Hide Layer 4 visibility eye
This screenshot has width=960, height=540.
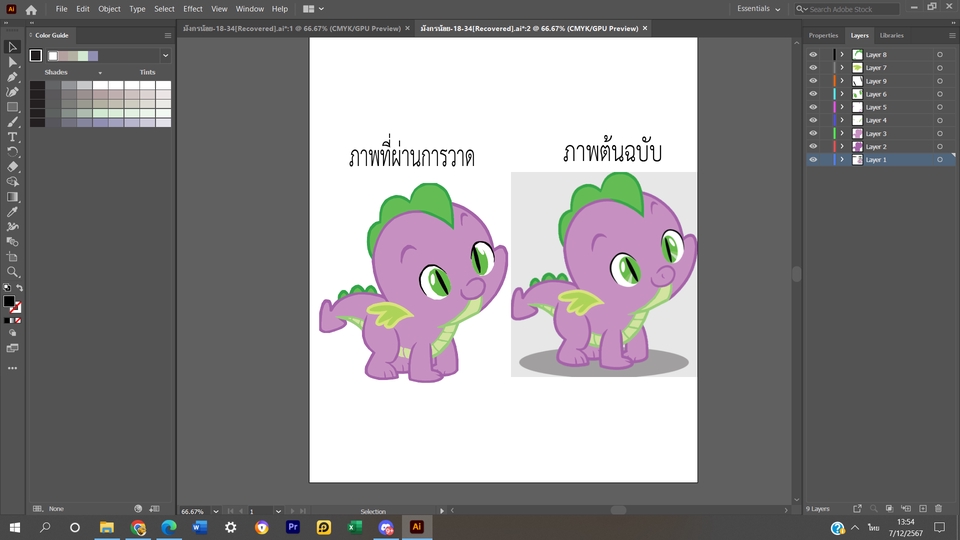[813, 120]
